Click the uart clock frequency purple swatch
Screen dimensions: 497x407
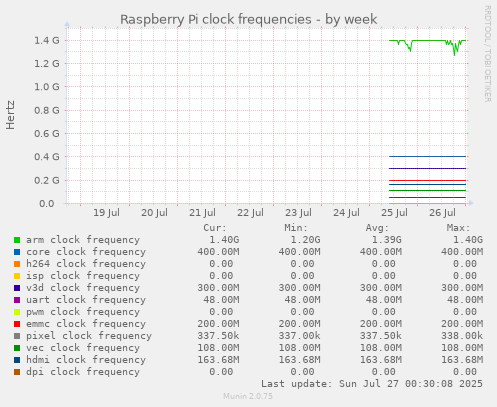pyautogui.click(x=17, y=300)
